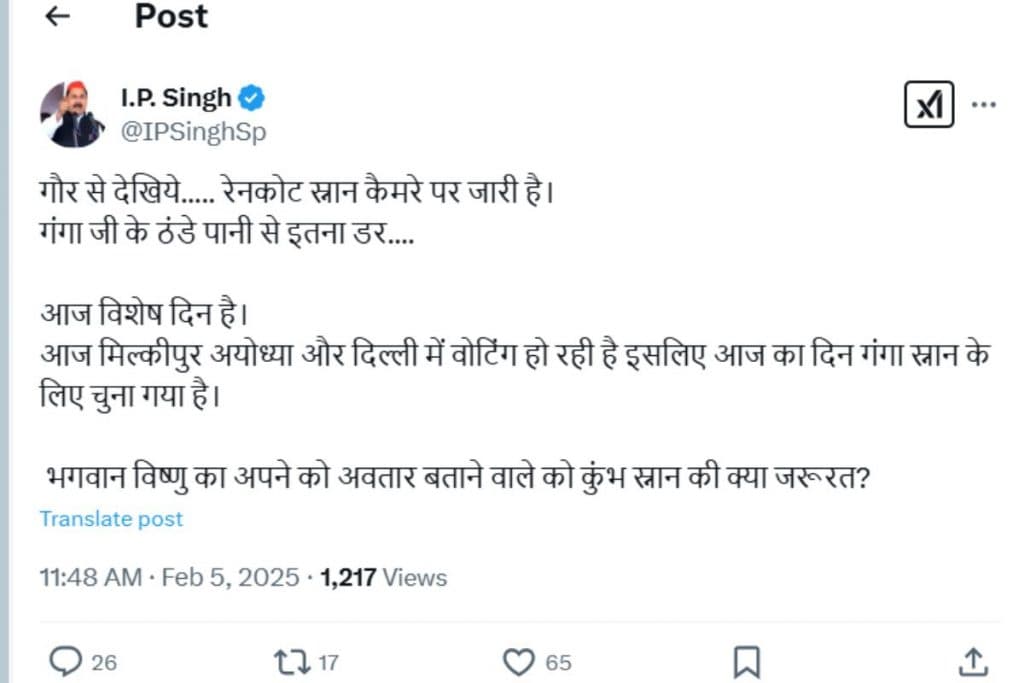
Task: Open the three-dot more options menu
Action: point(984,104)
